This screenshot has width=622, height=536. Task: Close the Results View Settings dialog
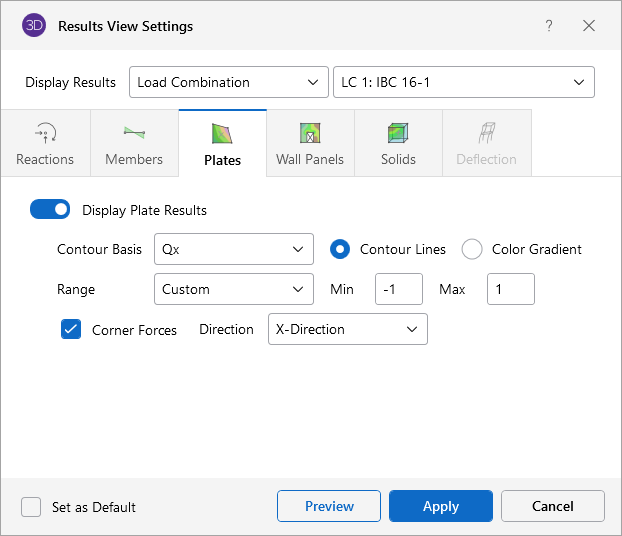589,26
